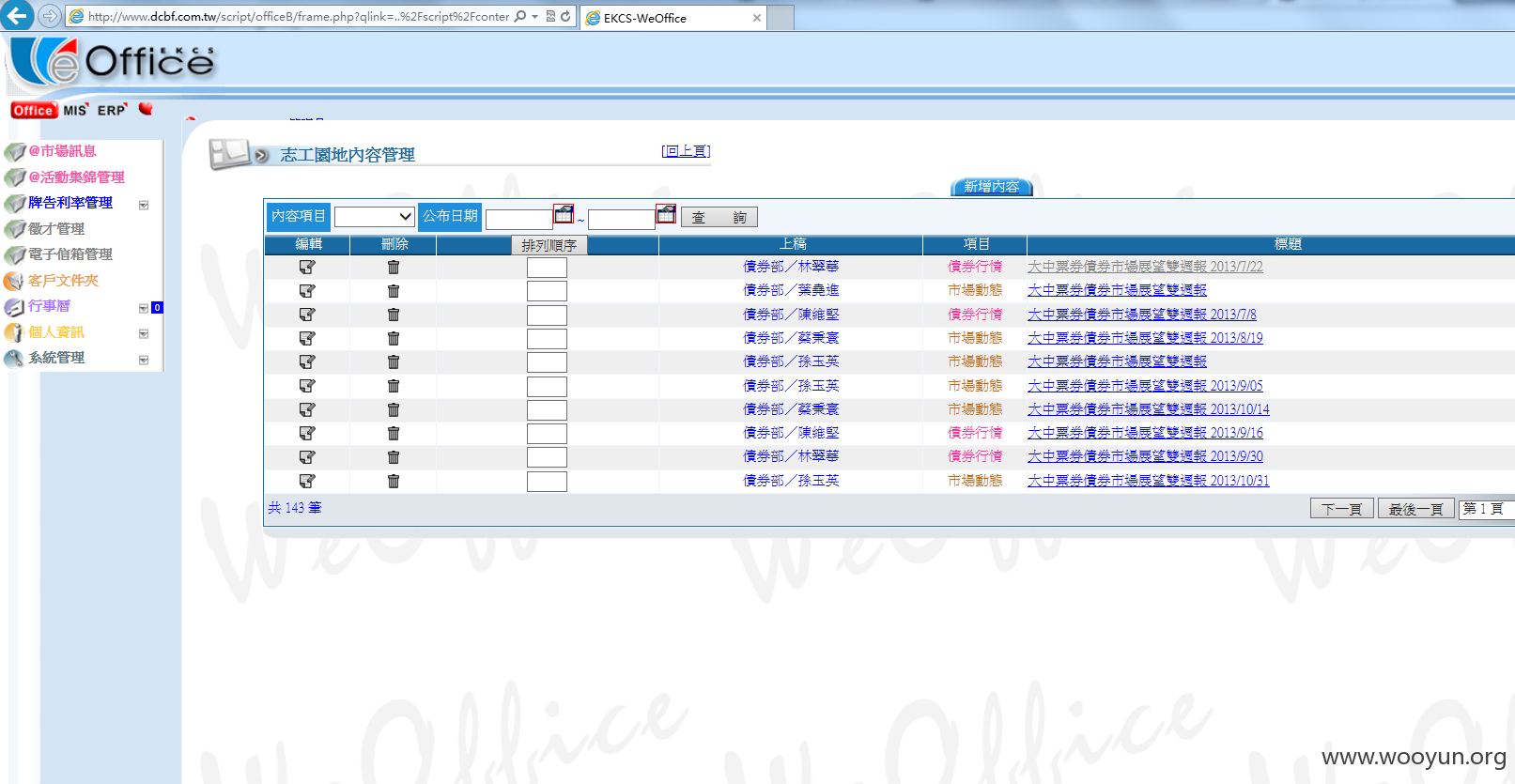Click the sort order box for 2013/7/22 row
Screen dimensions: 1515x784
click(x=547, y=268)
